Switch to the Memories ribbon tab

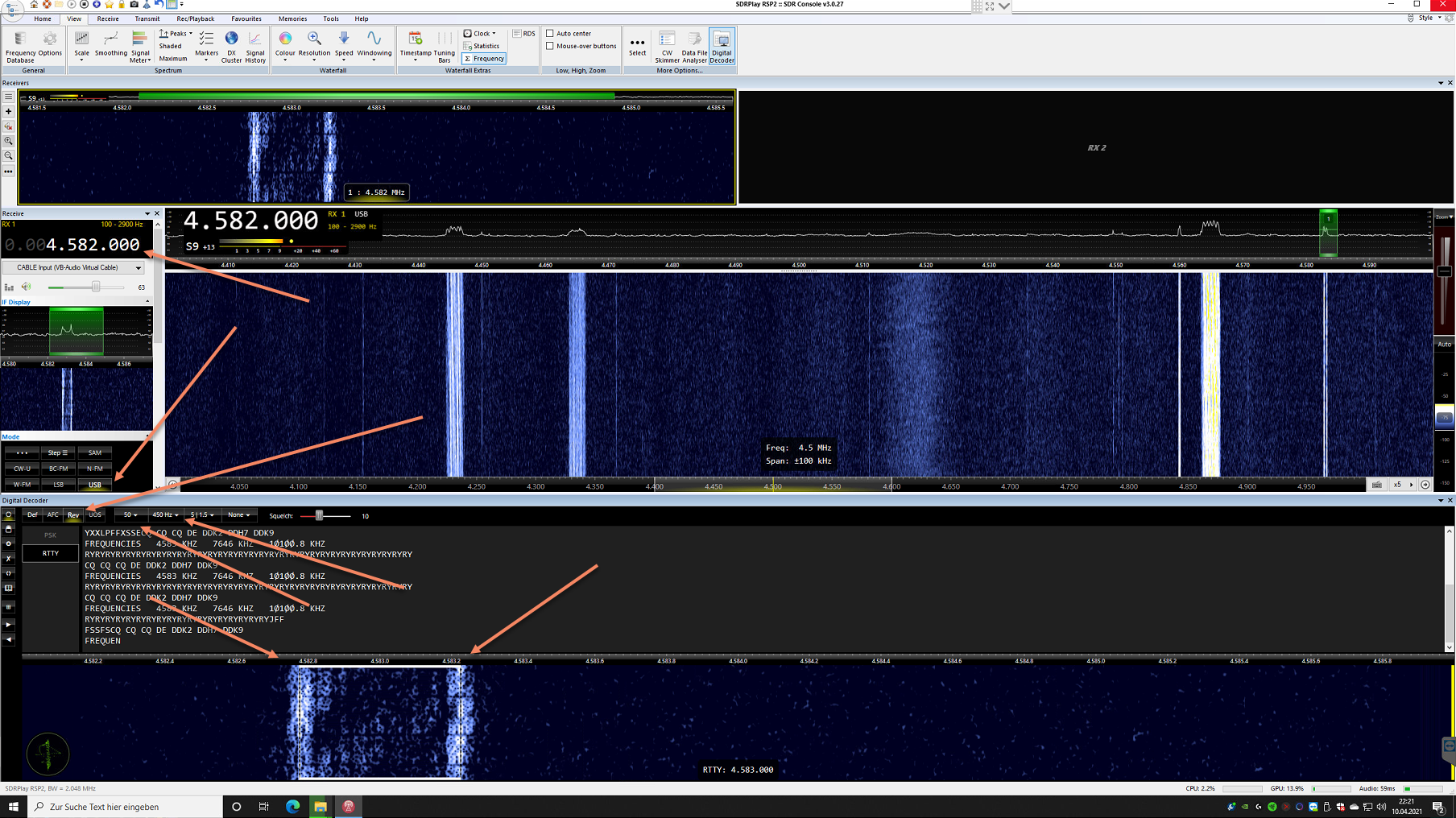292,19
